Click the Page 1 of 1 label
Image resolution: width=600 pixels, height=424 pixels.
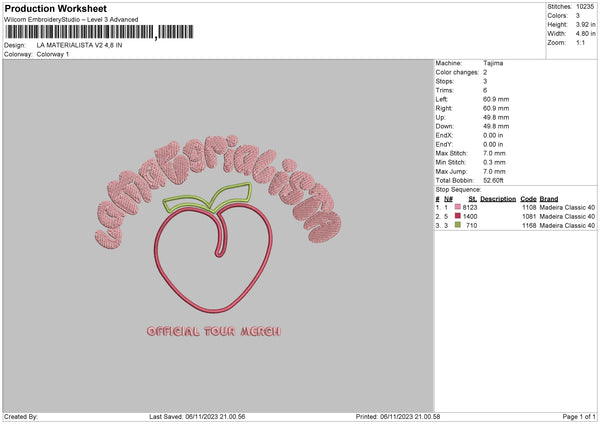579,416
